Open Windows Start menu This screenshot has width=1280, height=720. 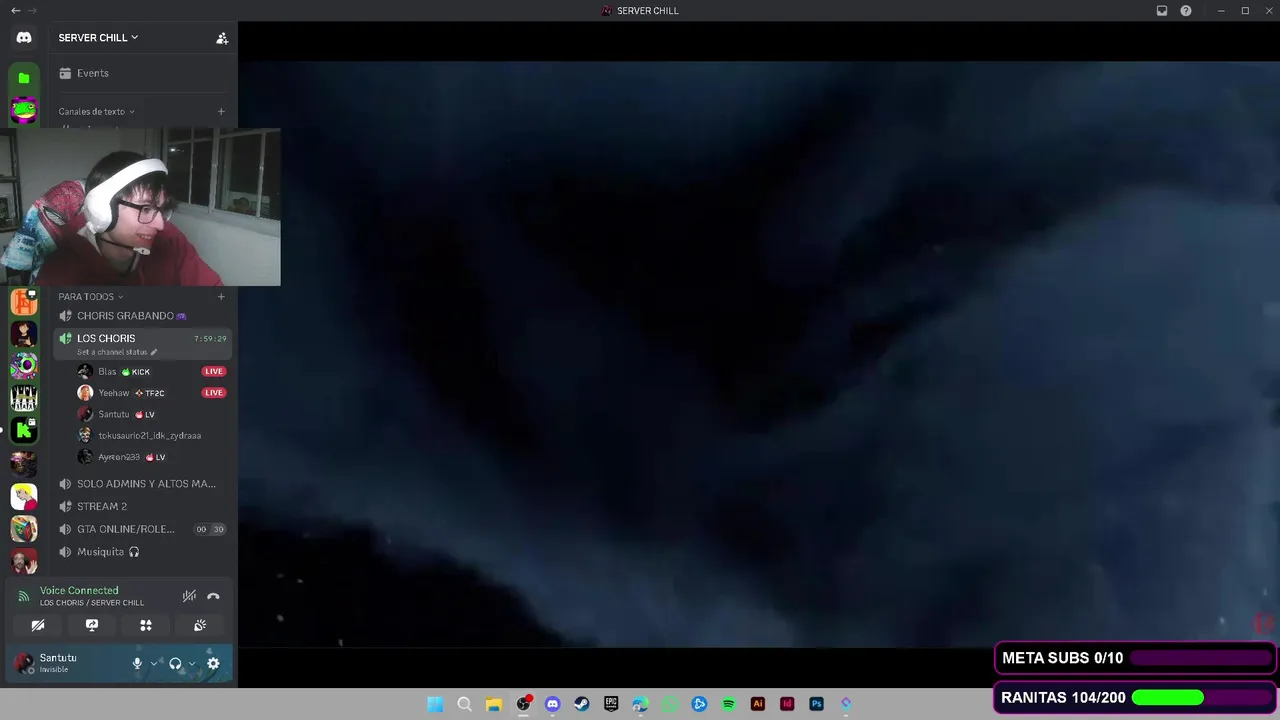click(435, 704)
